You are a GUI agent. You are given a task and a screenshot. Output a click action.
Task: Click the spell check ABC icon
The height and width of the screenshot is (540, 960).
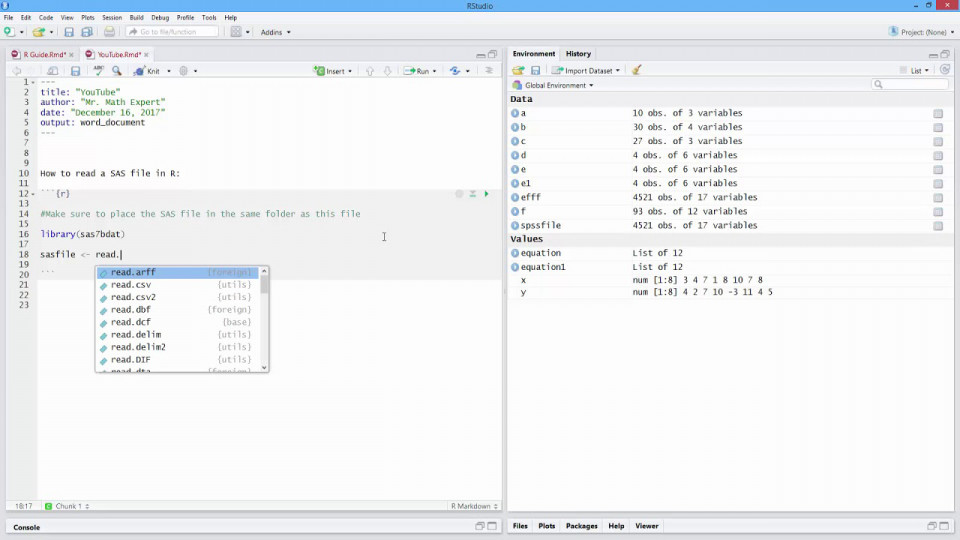point(98,71)
